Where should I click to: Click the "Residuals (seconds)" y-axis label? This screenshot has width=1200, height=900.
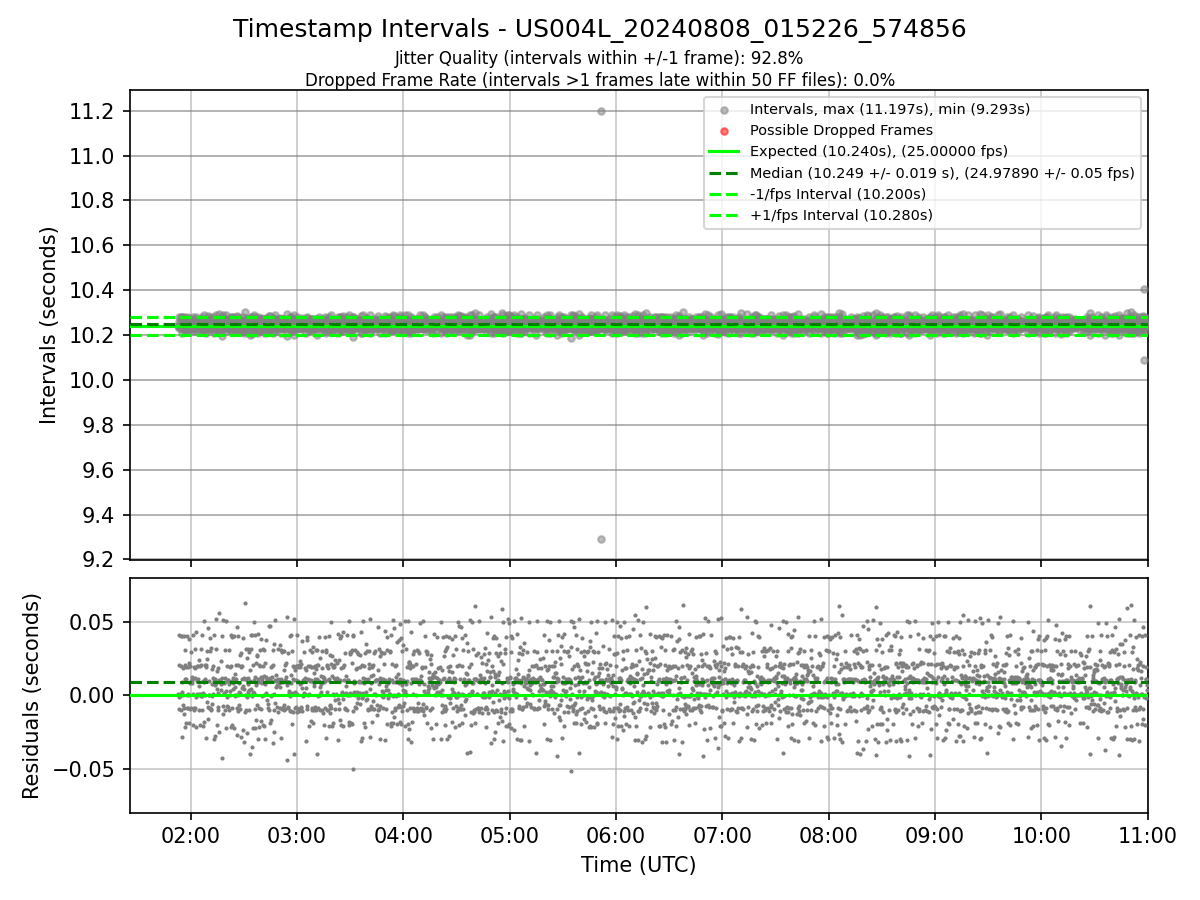(x=31, y=696)
